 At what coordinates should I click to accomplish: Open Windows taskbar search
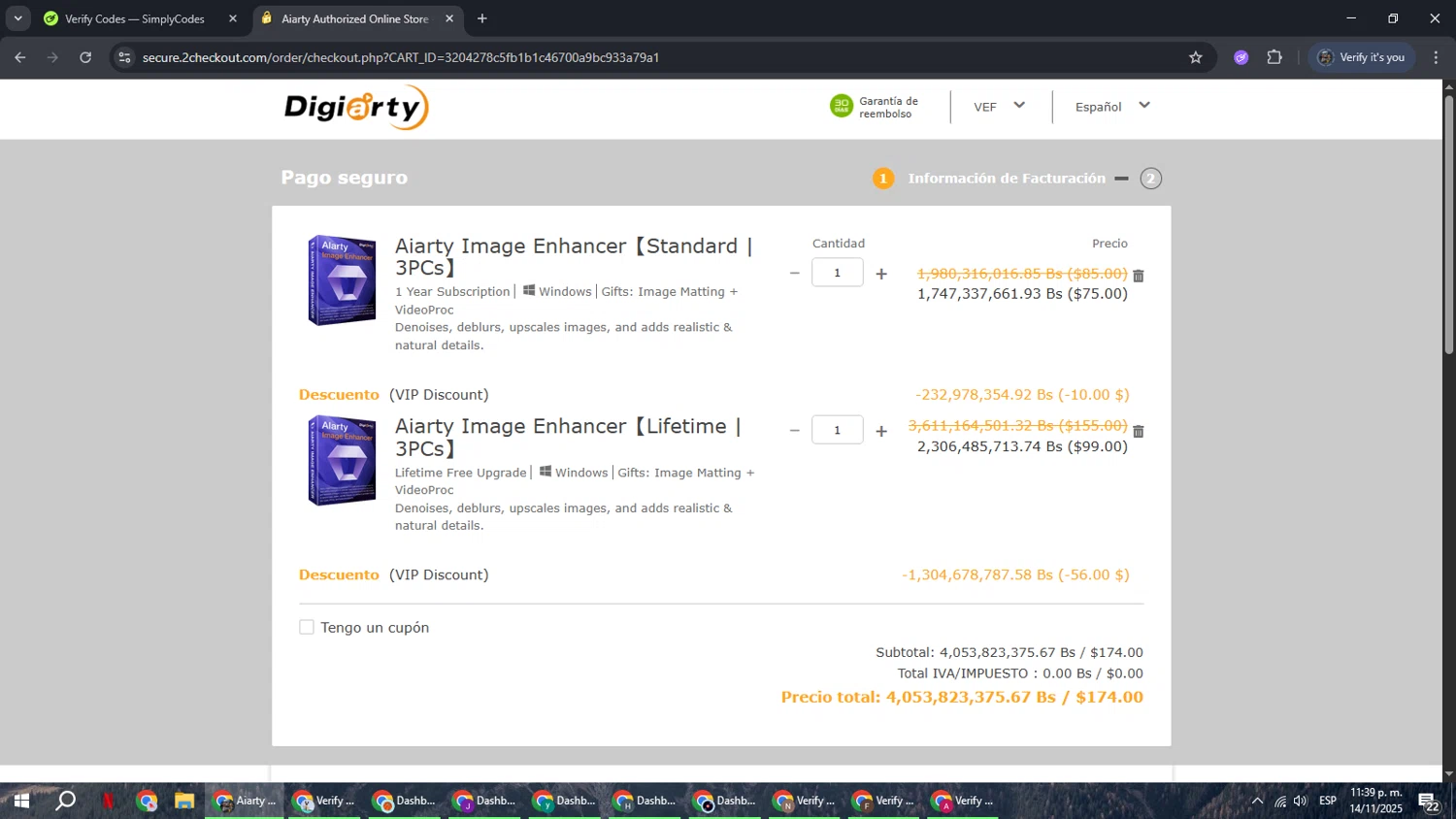65,801
